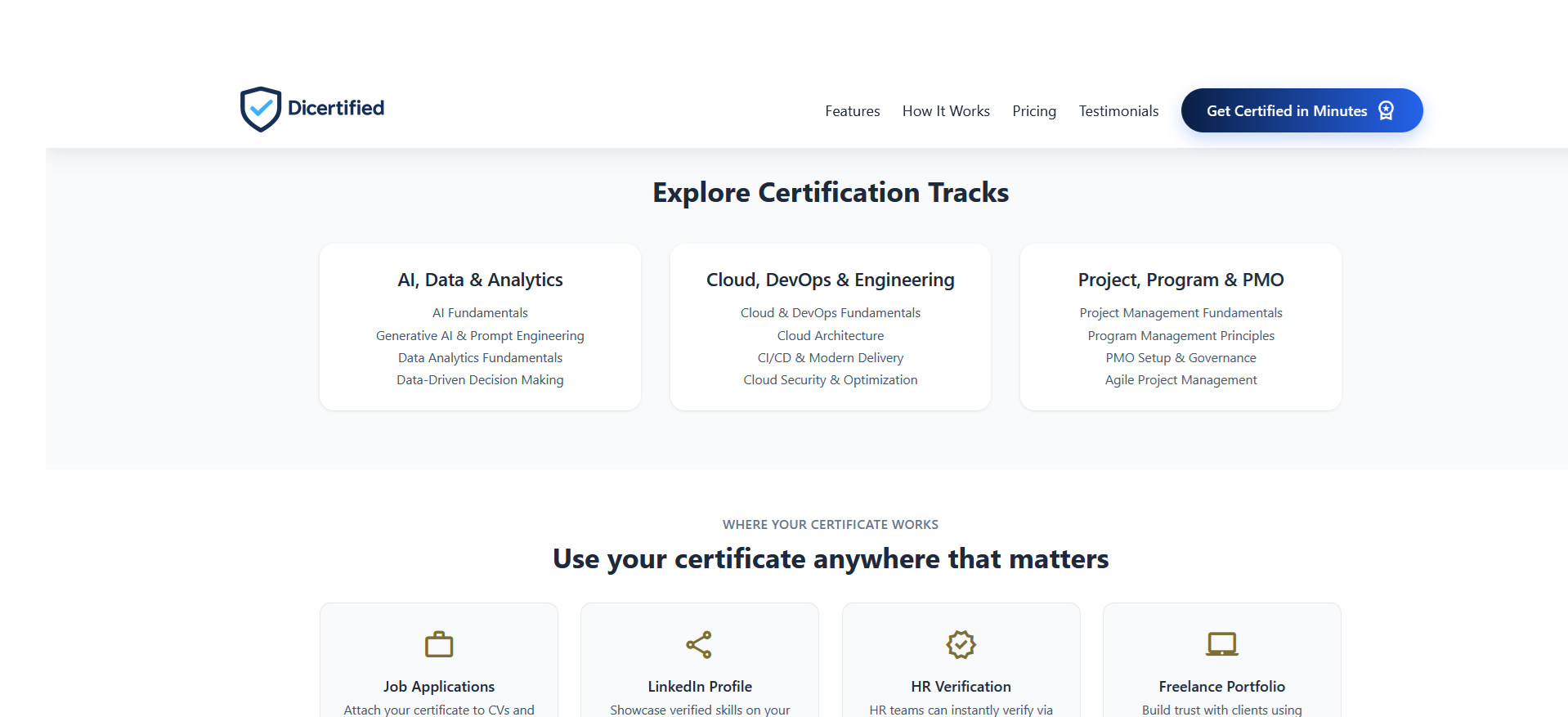This screenshot has width=1568, height=717.
Task: Open the Testimonials nav link
Action: click(x=1118, y=111)
